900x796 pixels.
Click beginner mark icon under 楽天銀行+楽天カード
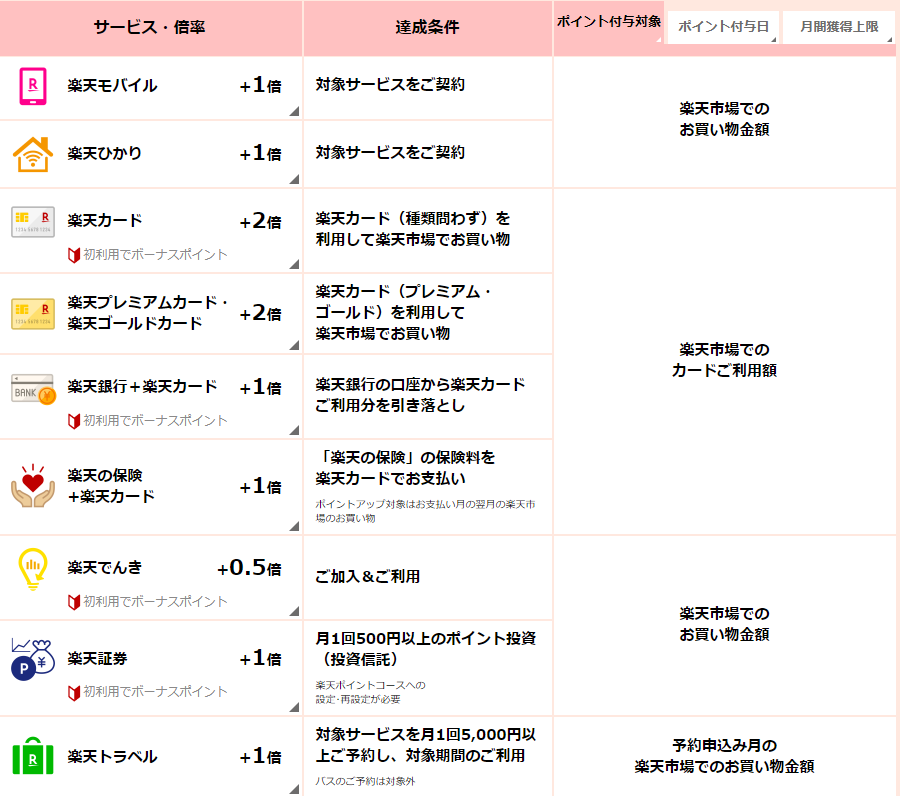tap(73, 421)
